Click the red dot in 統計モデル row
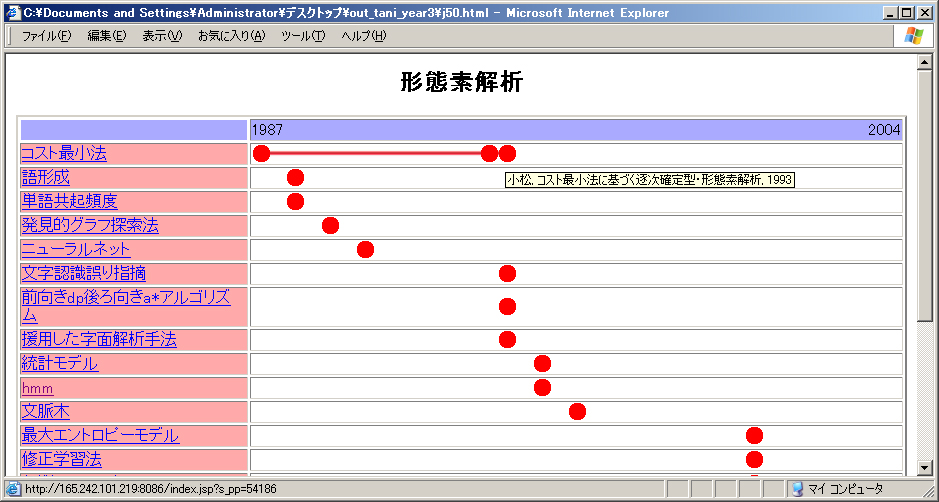939x502 pixels. [x=542, y=363]
